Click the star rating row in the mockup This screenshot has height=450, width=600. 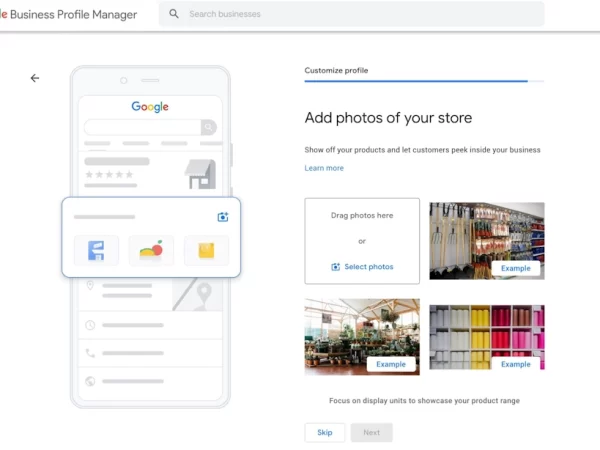coord(109,174)
